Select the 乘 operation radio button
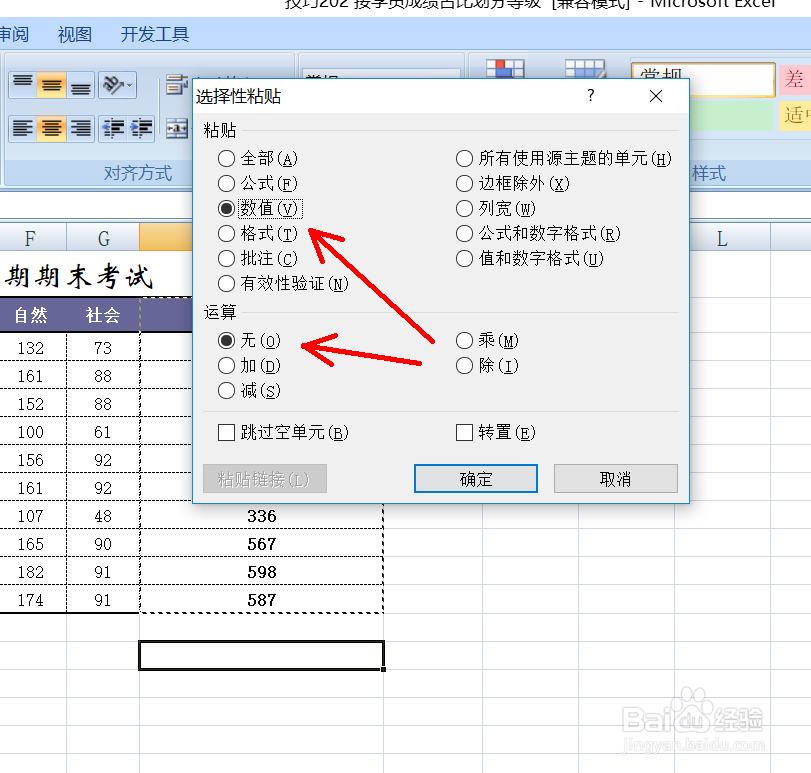This screenshot has width=811, height=773. coord(464,340)
